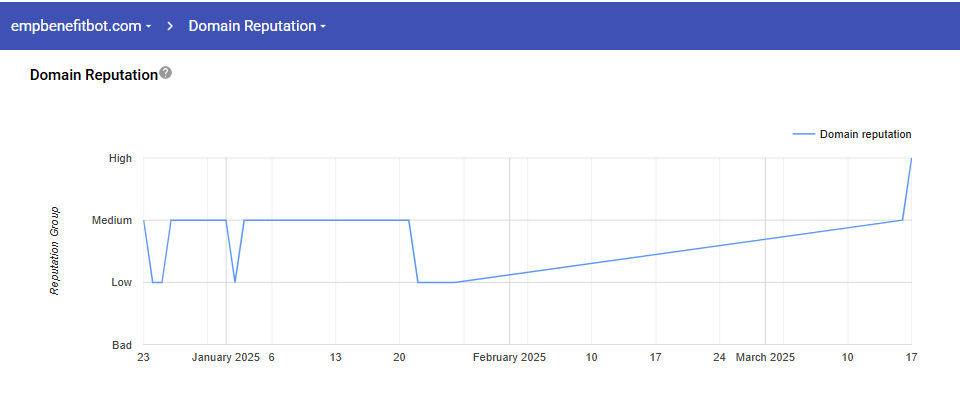The height and width of the screenshot is (419, 960).
Task: Open the help icon beside Domain Reputation
Action: [x=166, y=74]
